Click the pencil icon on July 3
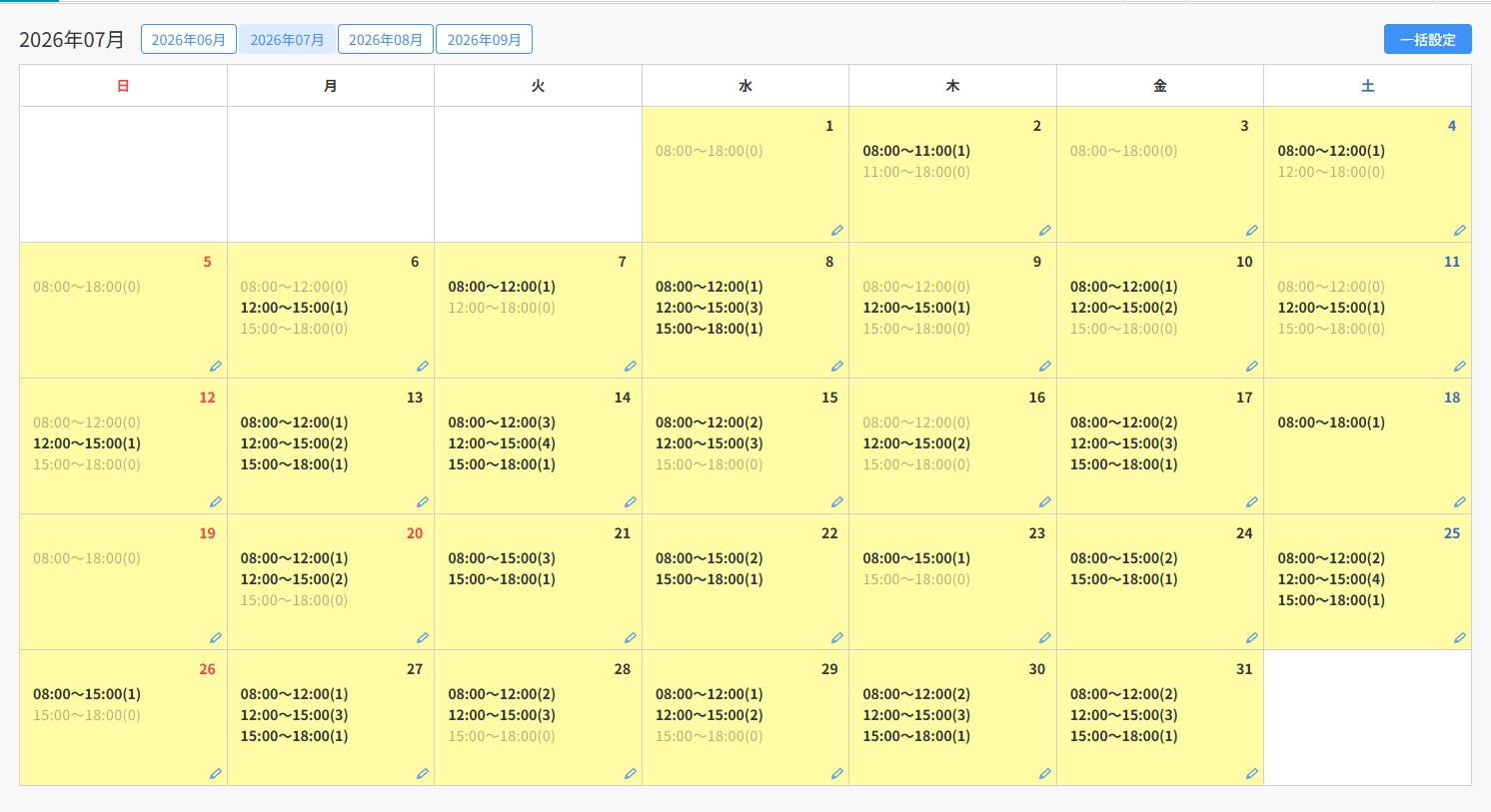Image resolution: width=1491 pixels, height=812 pixels. click(x=1252, y=231)
